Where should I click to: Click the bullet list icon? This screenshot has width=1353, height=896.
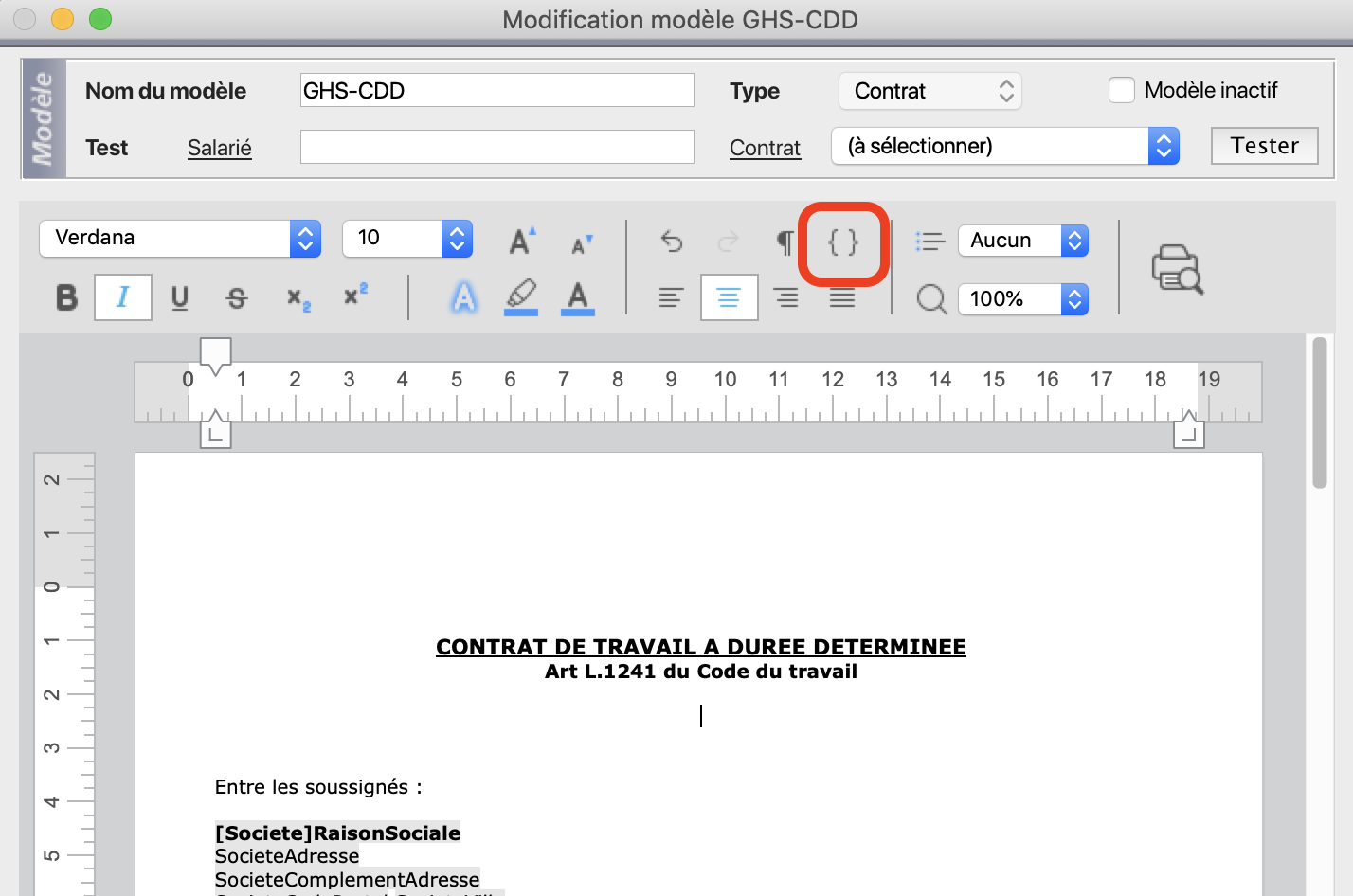point(930,242)
